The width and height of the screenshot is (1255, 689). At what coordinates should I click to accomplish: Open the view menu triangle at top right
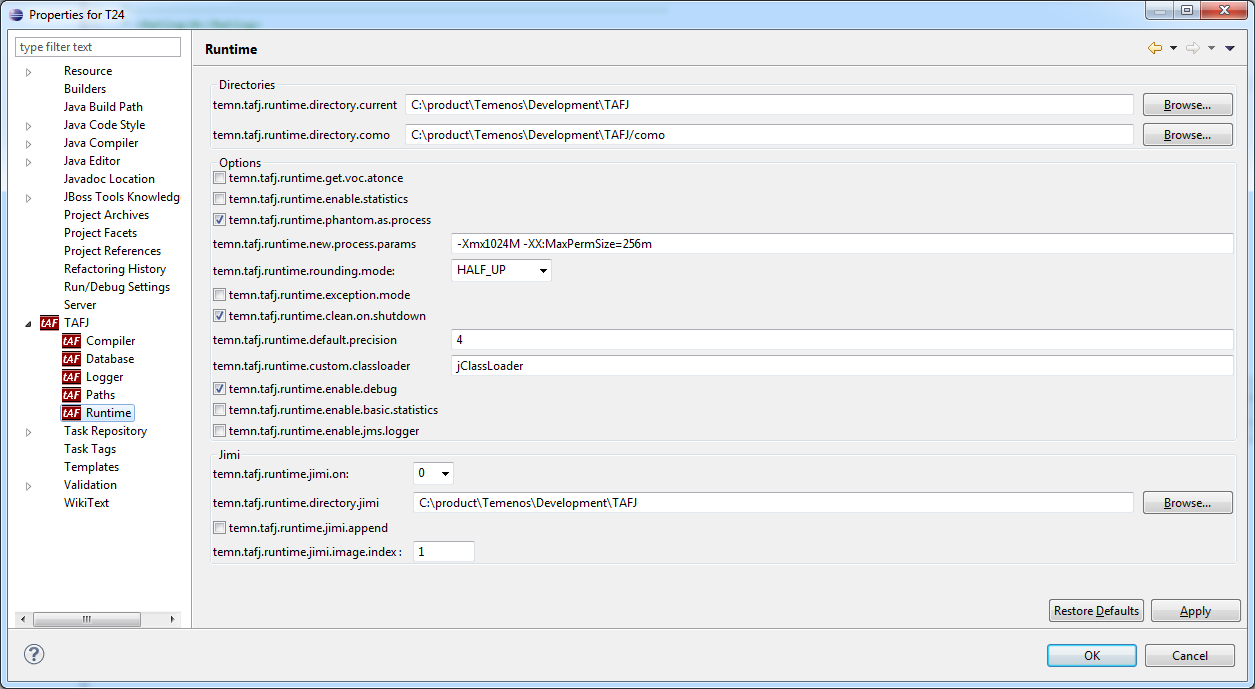(x=1230, y=48)
